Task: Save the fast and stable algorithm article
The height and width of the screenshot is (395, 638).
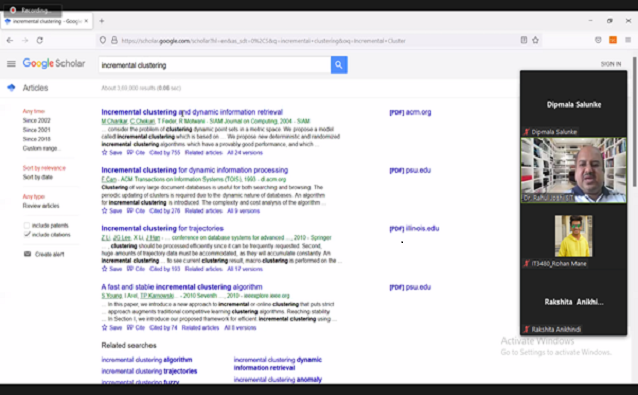Action: (x=112, y=327)
